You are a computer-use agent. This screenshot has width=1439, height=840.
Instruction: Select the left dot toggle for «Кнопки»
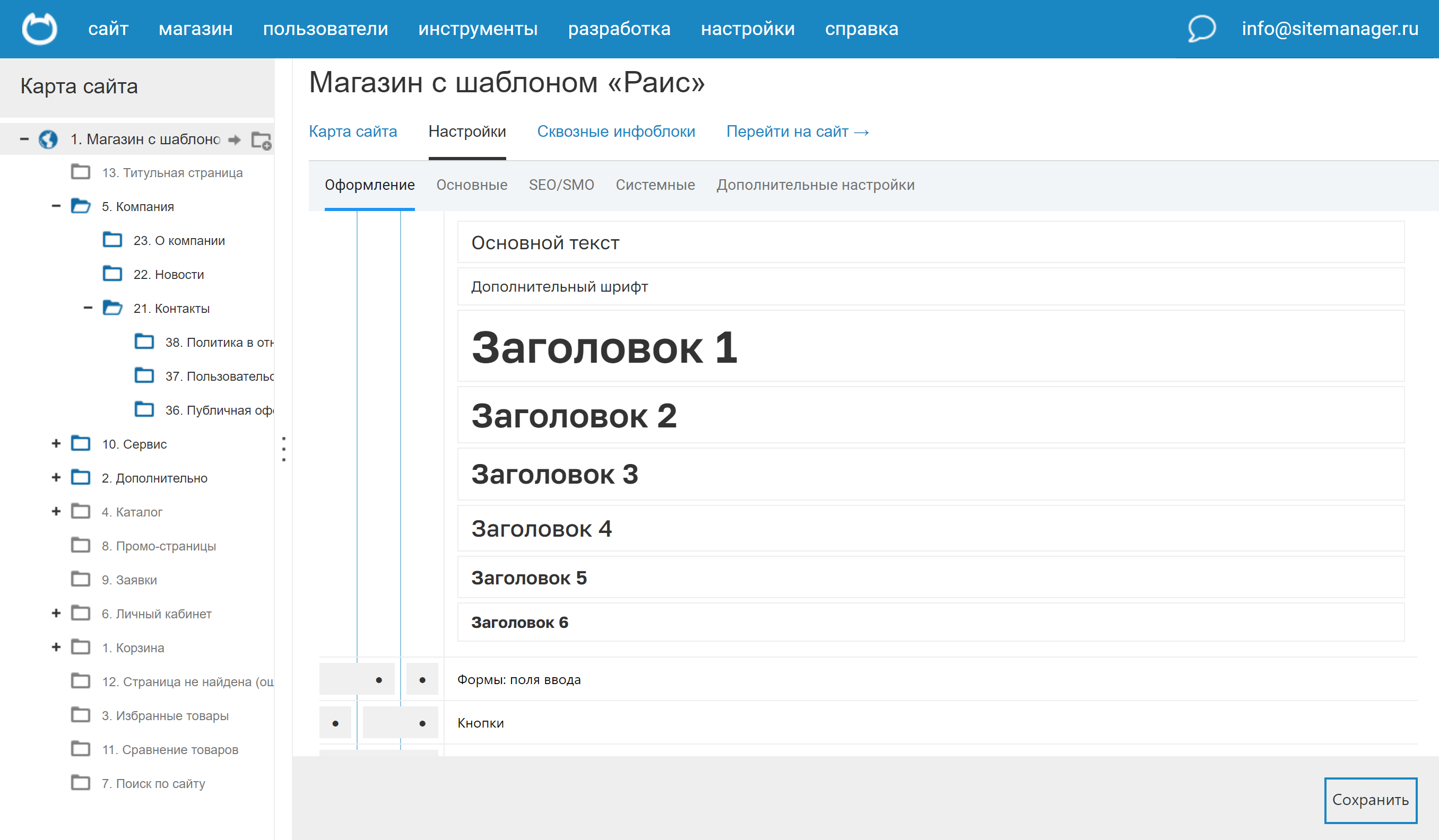pos(335,722)
